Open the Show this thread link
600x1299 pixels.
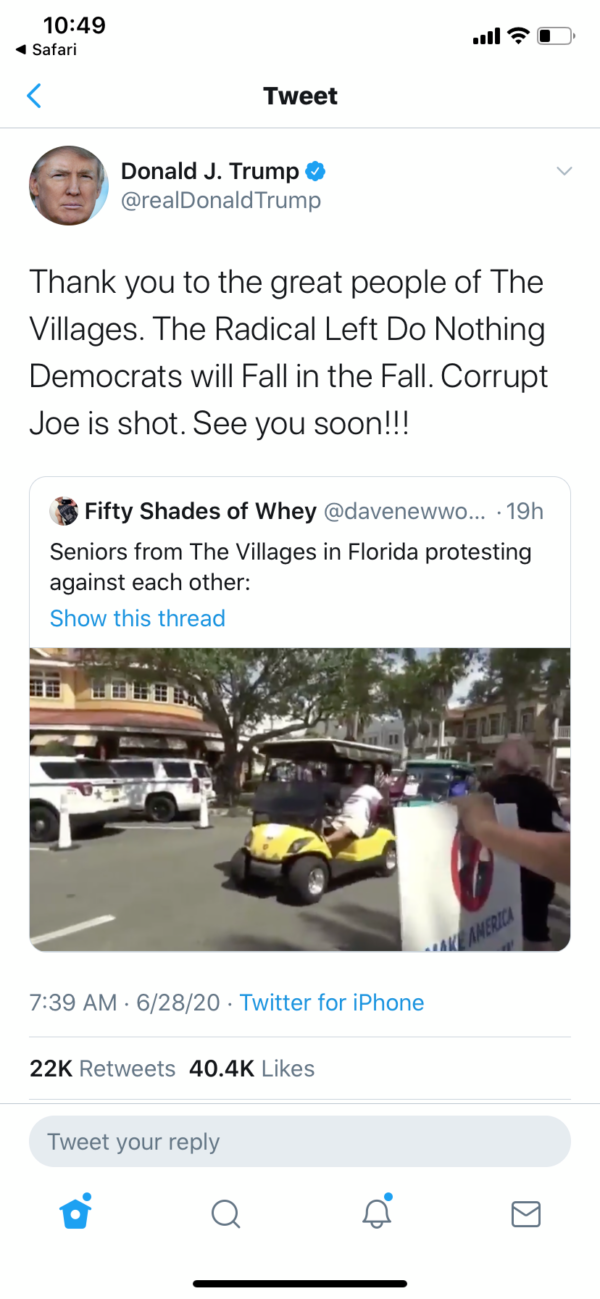137,618
